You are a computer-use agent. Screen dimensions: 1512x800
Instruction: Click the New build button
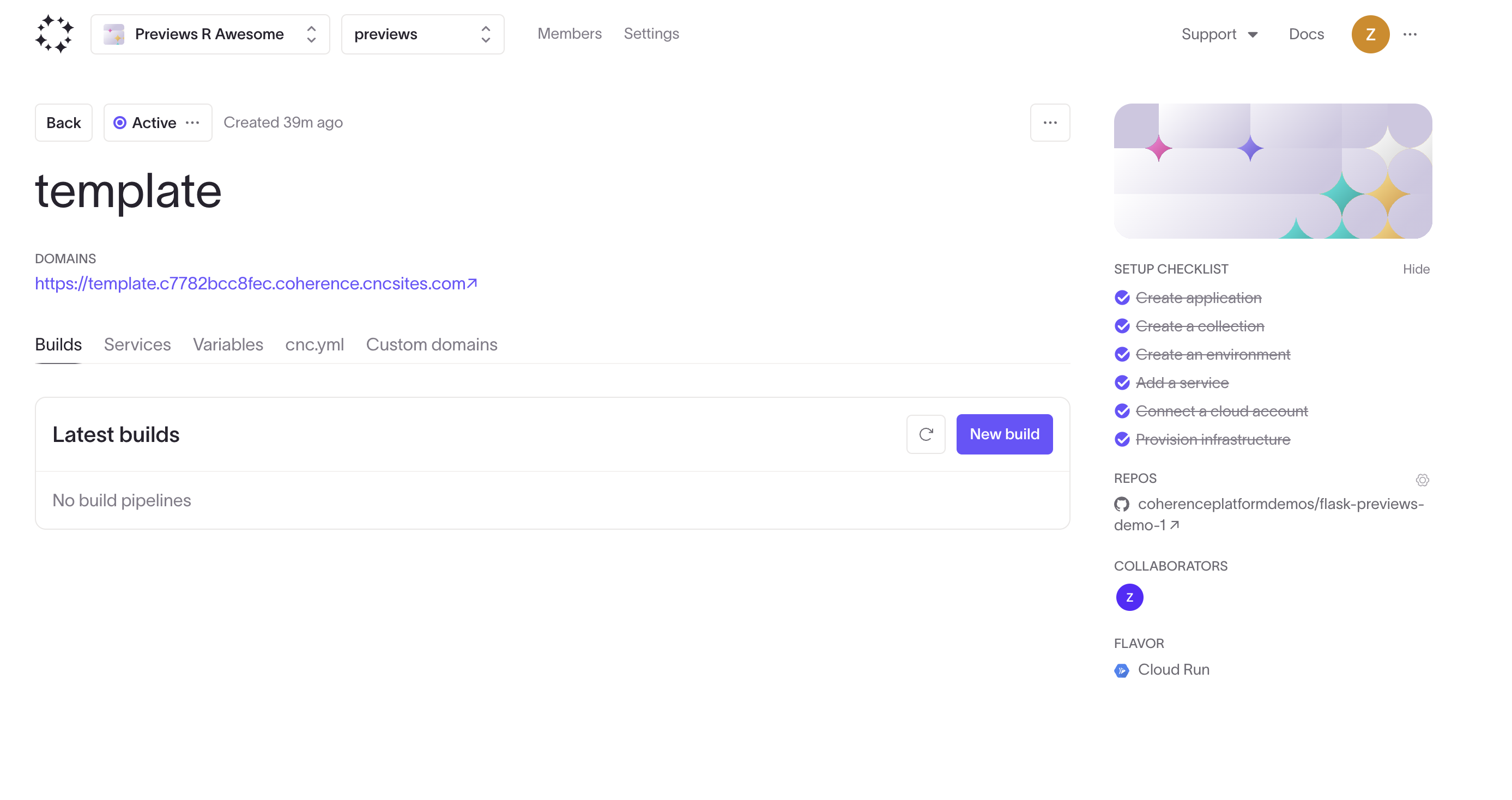click(x=1004, y=434)
